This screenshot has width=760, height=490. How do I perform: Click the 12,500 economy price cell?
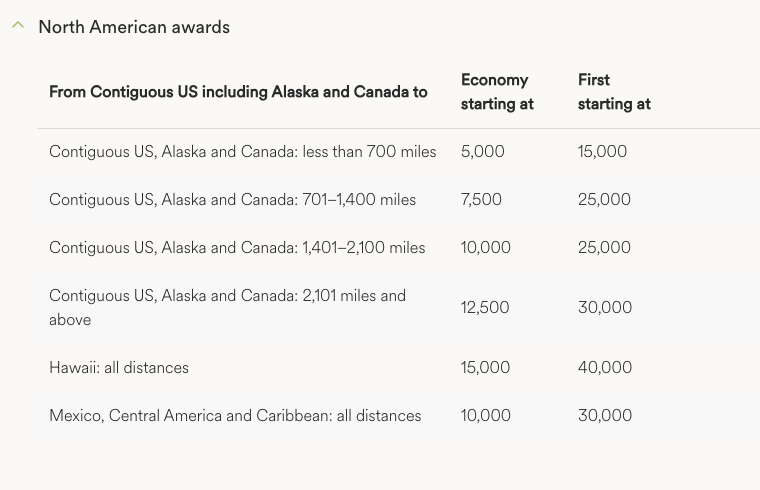coord(485,308)
